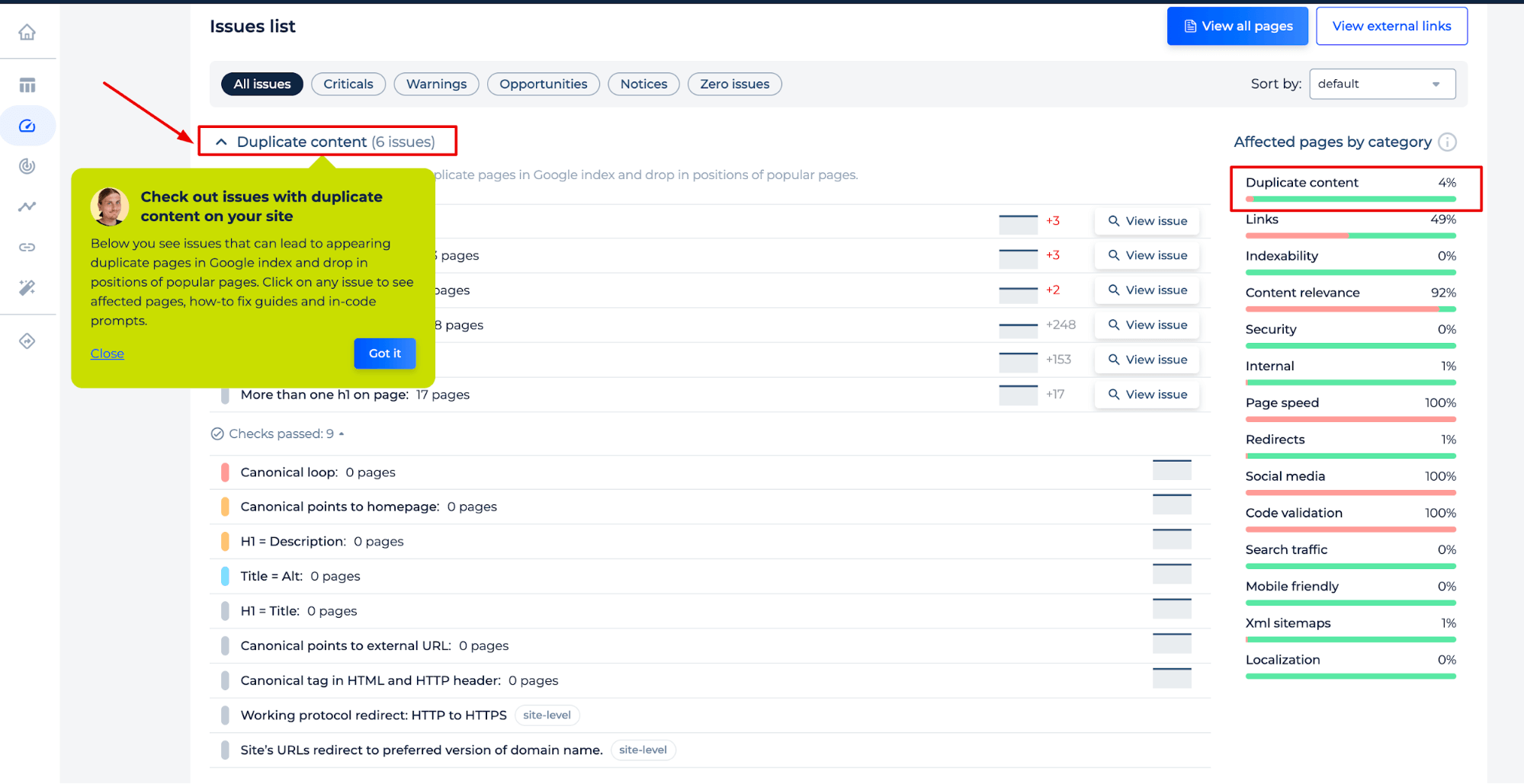Click the avatar photo in the tooltip
This screenshot has width=1524, height=784.
pos(110,206)
